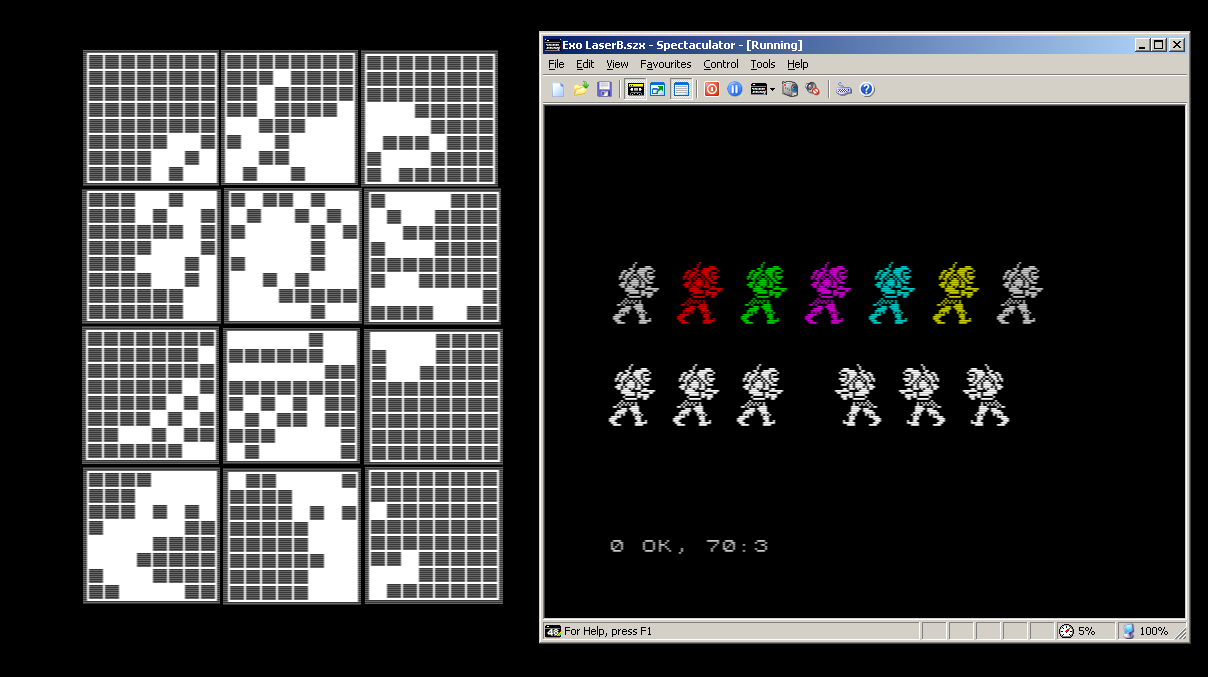Click the Spectaculator title bar app icon
The image size is (1208, 677).
(552, 45)
